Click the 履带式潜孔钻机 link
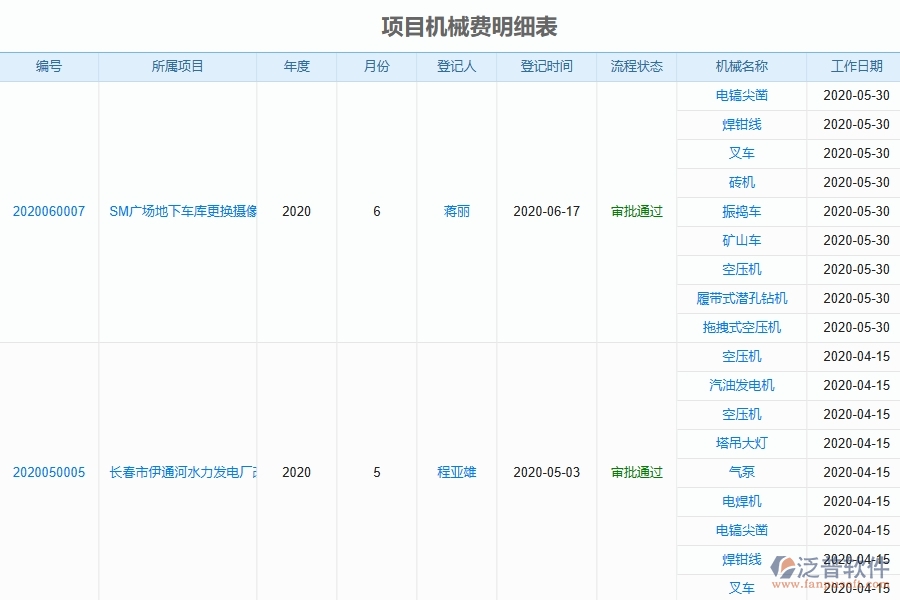 tap(740, 298)
